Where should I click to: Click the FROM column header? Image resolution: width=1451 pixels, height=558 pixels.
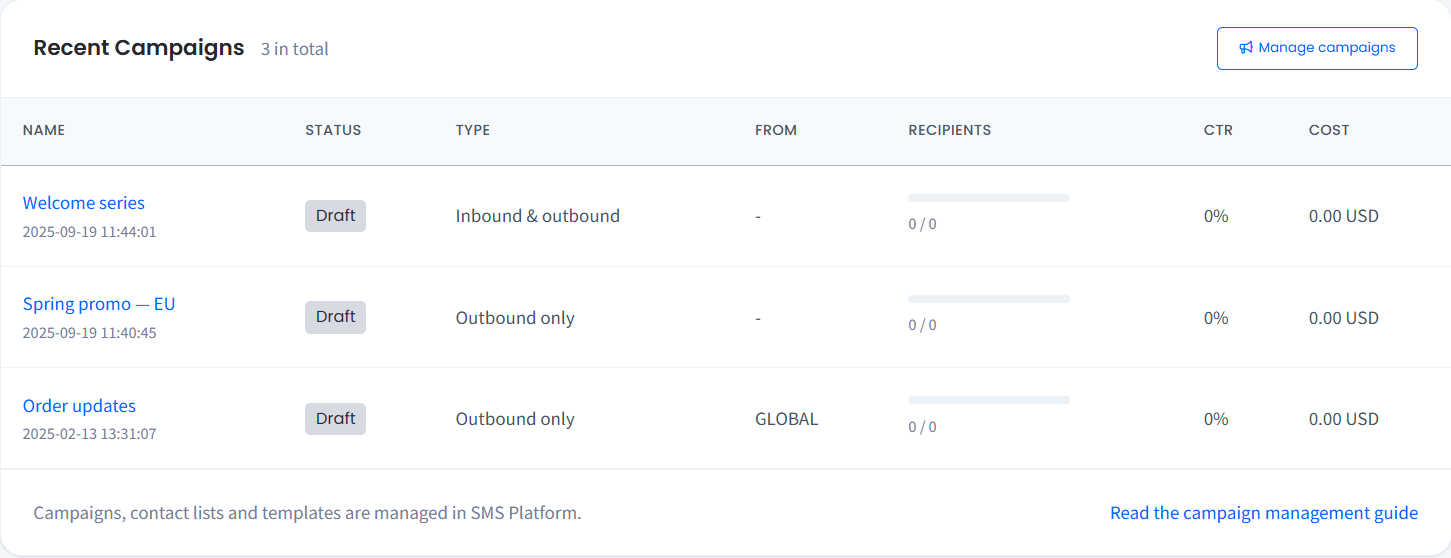coord(776,130)
